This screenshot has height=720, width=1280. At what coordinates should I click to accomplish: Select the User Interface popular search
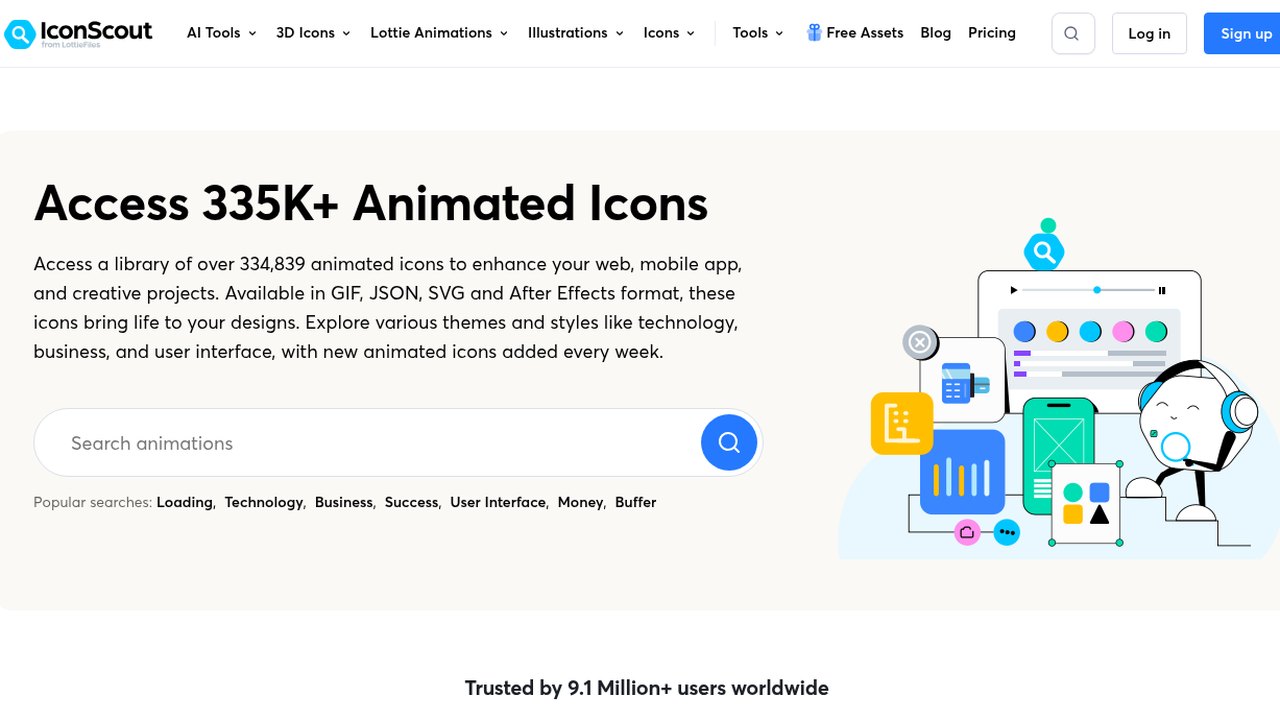click(498, 502)
